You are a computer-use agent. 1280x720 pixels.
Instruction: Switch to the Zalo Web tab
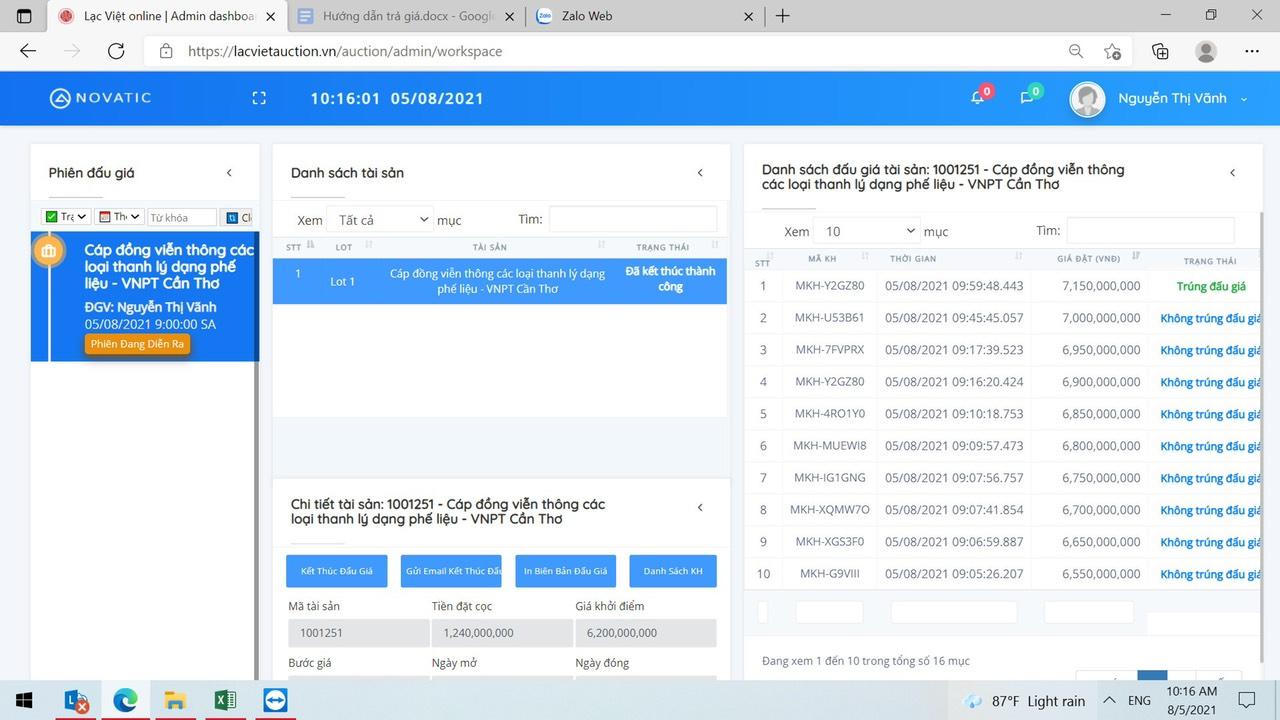[640, 16]
